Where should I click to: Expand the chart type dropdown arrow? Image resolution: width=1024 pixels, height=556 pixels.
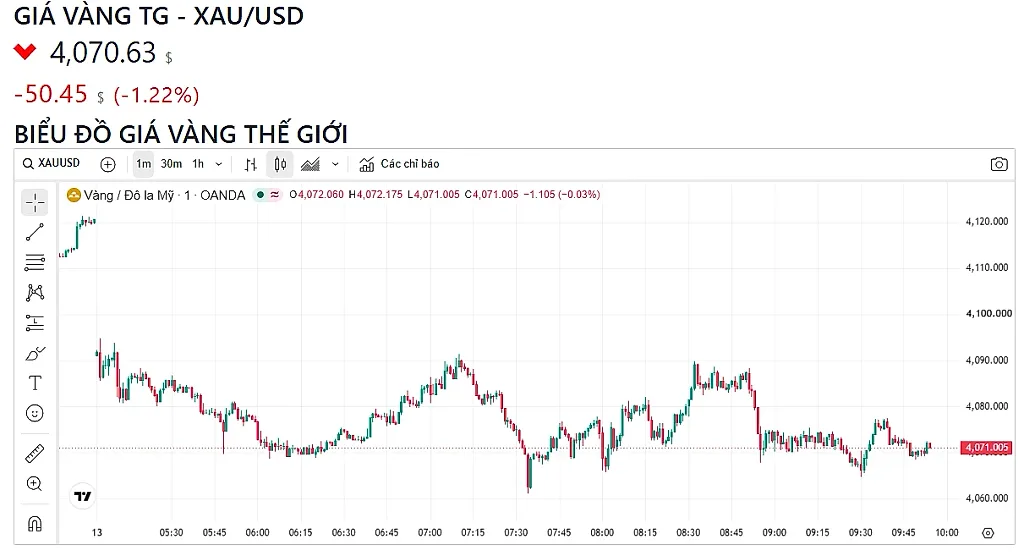(x=335, y=164)
